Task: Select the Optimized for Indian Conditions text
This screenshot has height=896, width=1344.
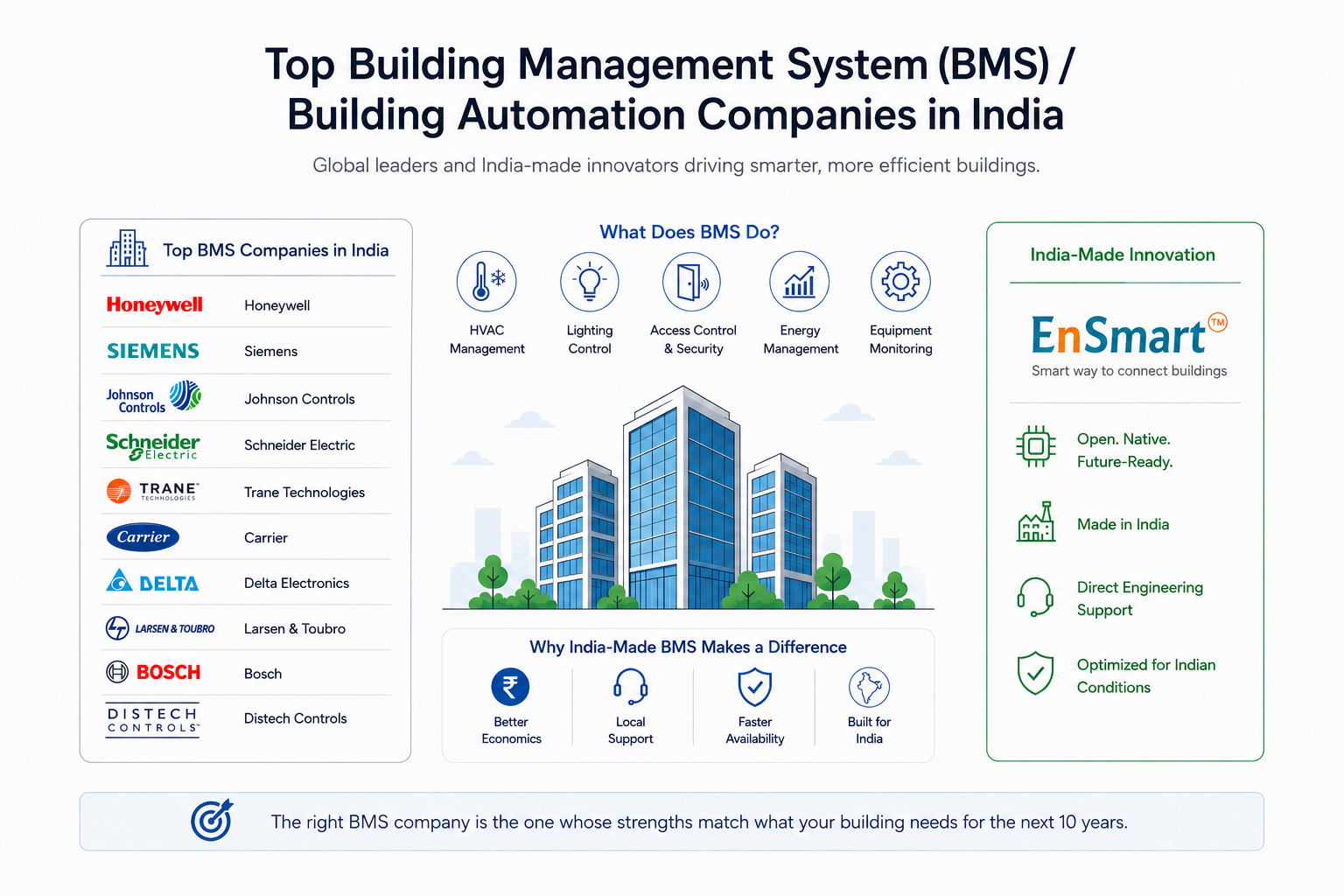Action: [x=1146, y=676]
